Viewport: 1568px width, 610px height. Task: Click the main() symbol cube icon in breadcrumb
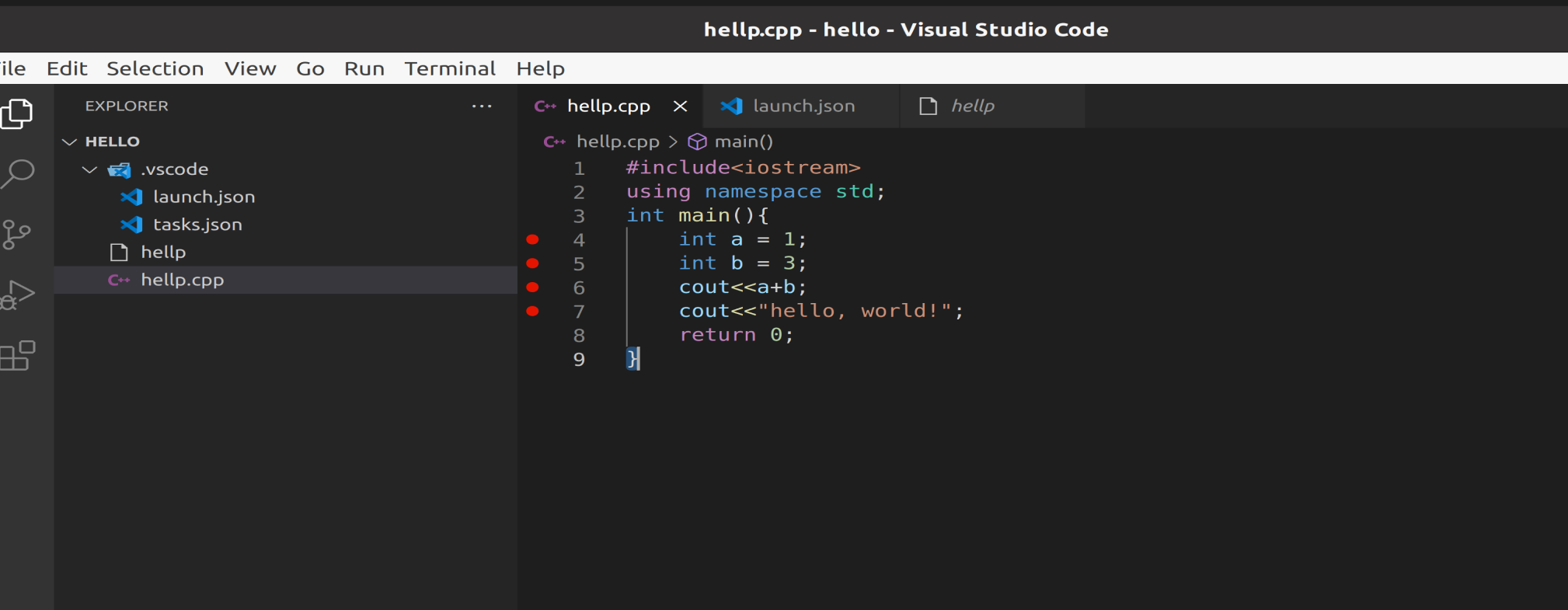coord(698,141)
